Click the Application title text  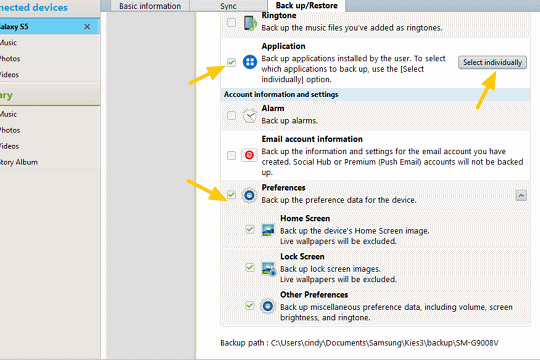point(283,46)
